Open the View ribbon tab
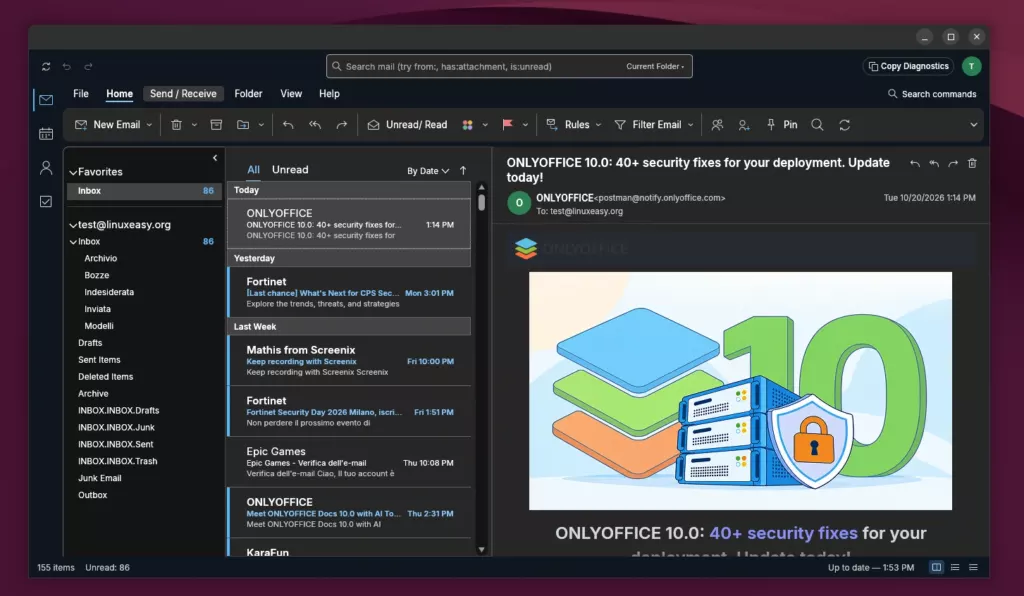Viewport: 1024px width, 596px height. point(291,94)
